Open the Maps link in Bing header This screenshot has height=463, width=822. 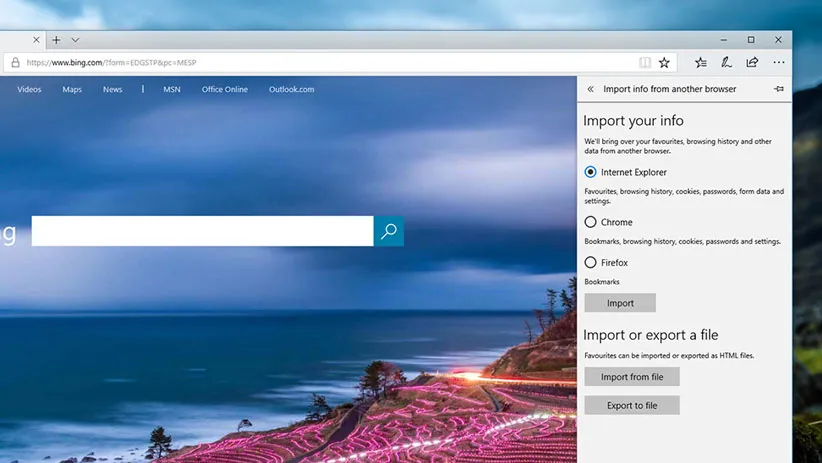72,89
